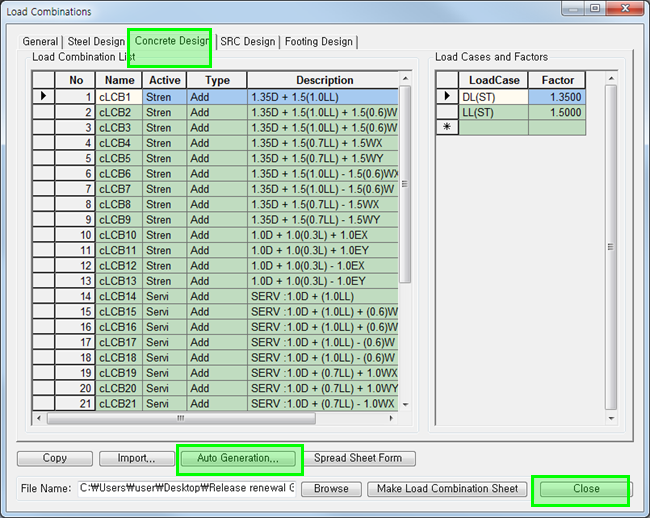
Task: Select the Concrete Design tab
Action: pyautogui.click(x=172, y=41)
